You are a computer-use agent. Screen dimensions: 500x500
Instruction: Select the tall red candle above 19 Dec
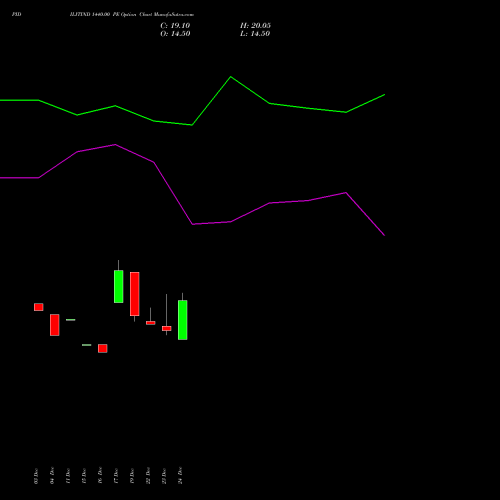tap(135, 294)
